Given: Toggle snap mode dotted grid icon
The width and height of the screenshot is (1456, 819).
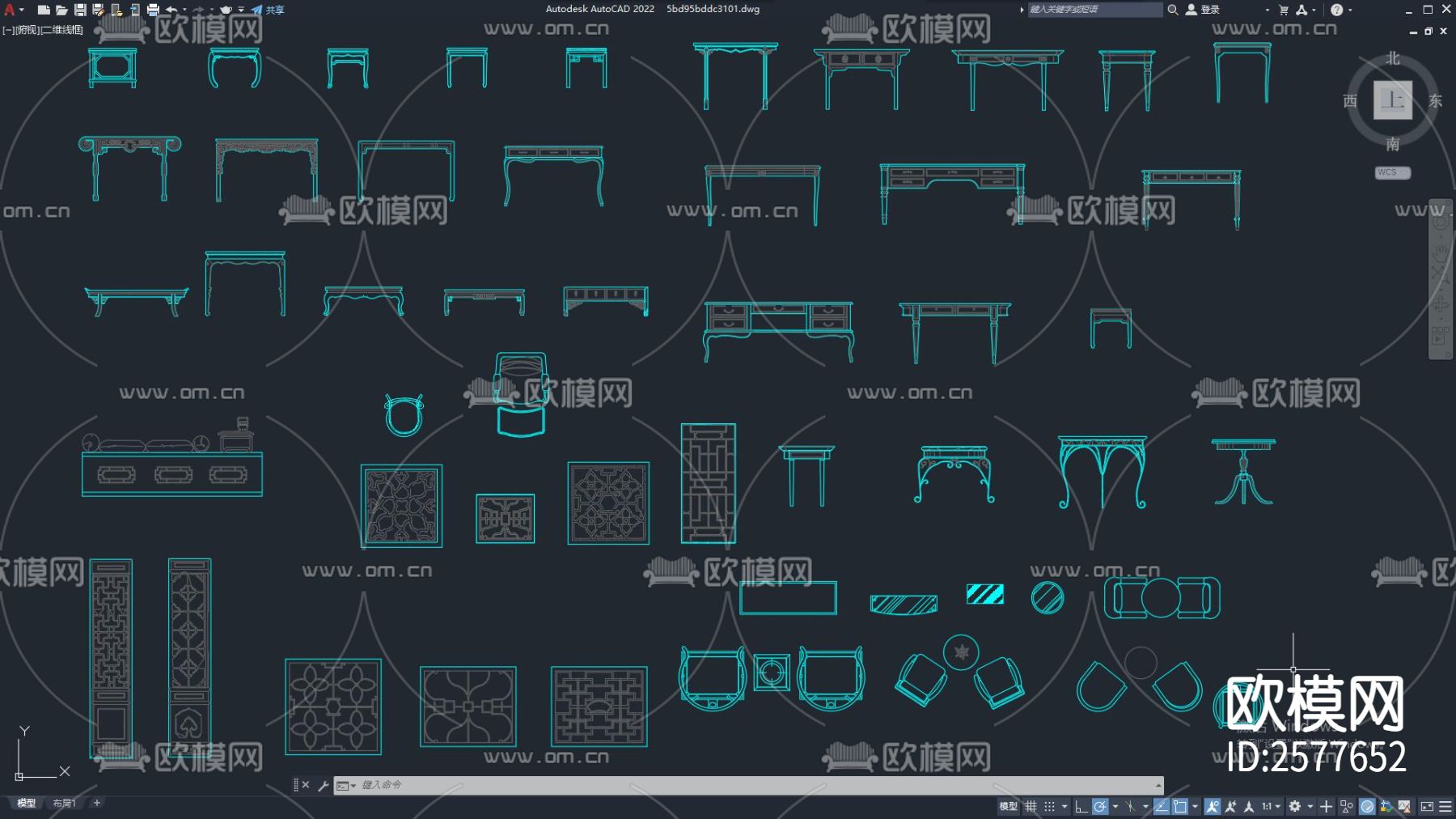Looking at the screenshot, I should 1049,806.
